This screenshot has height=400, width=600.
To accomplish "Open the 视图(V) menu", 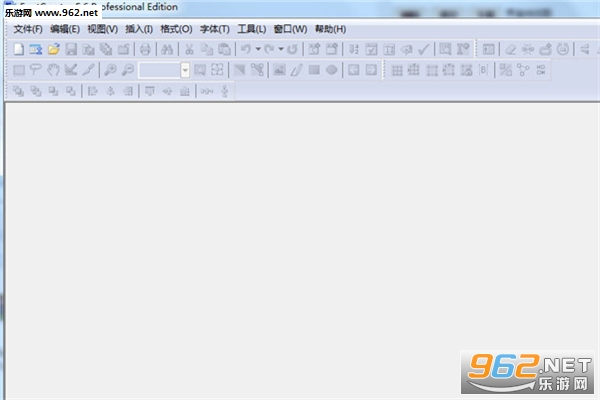I will click(x=103, y=29).
